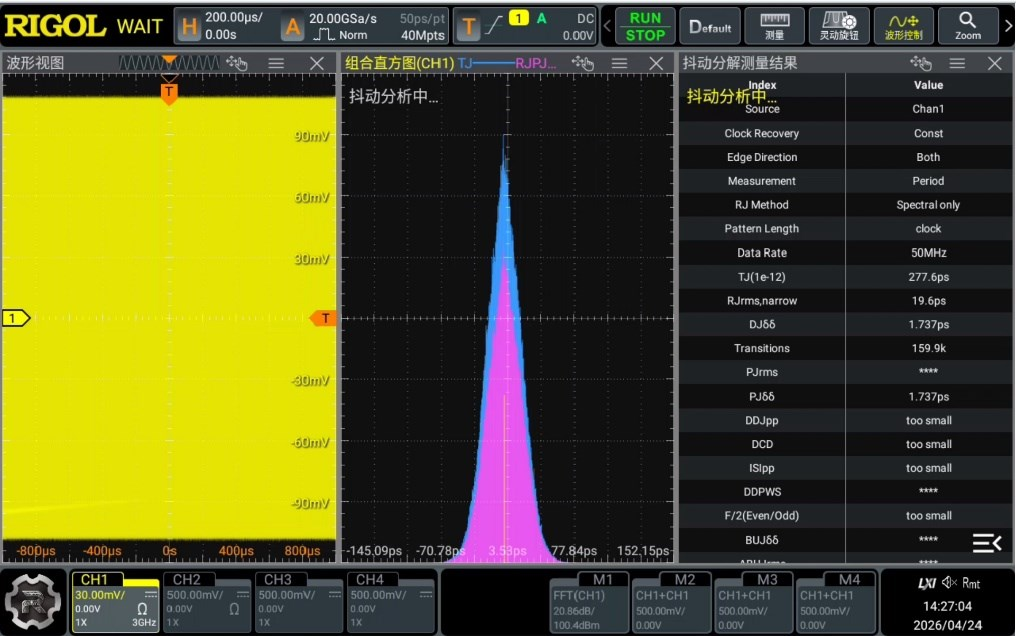The image size is (1016, 636).
Task: Select math channel M2
Action: (x=671, y=602)
